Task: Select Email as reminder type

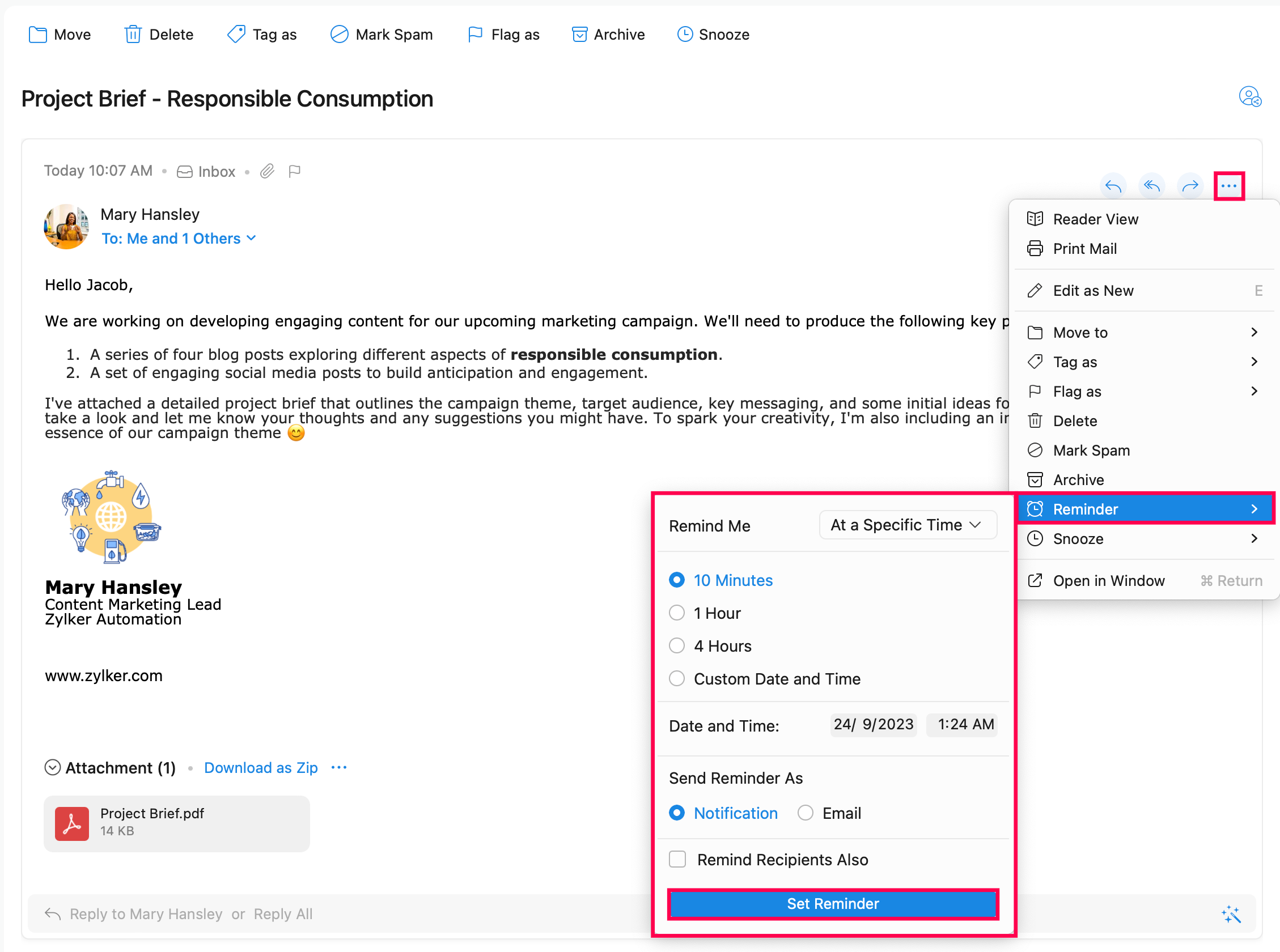Action: [805, 813]
